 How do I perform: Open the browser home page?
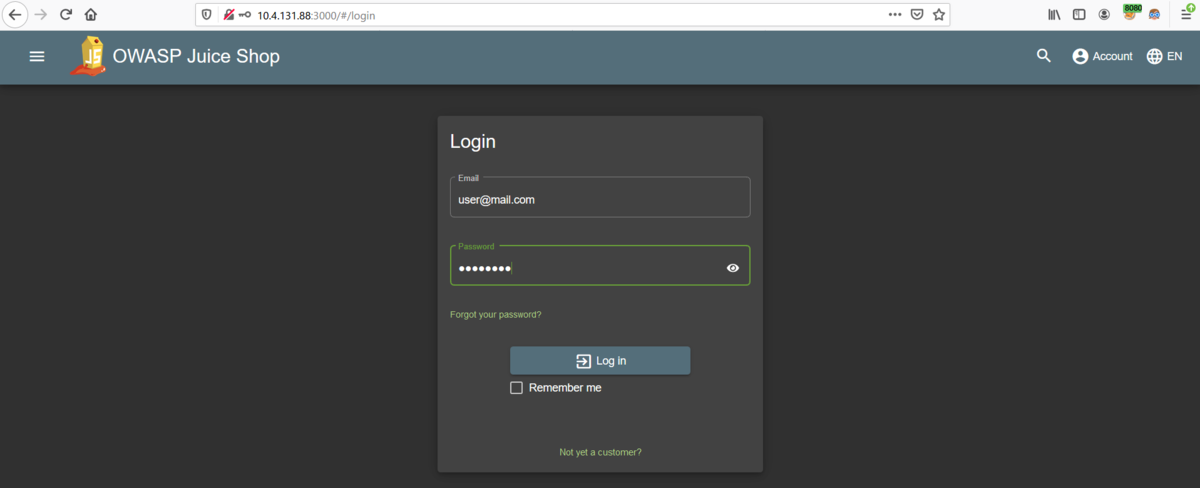tap(91, 15)
